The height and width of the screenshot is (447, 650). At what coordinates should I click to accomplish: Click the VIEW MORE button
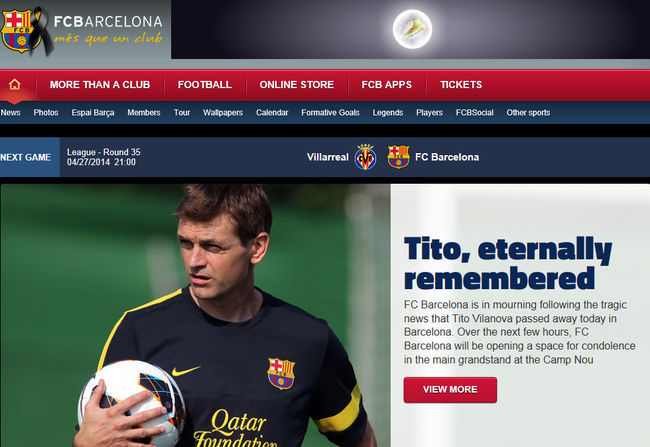pos(450,390)
